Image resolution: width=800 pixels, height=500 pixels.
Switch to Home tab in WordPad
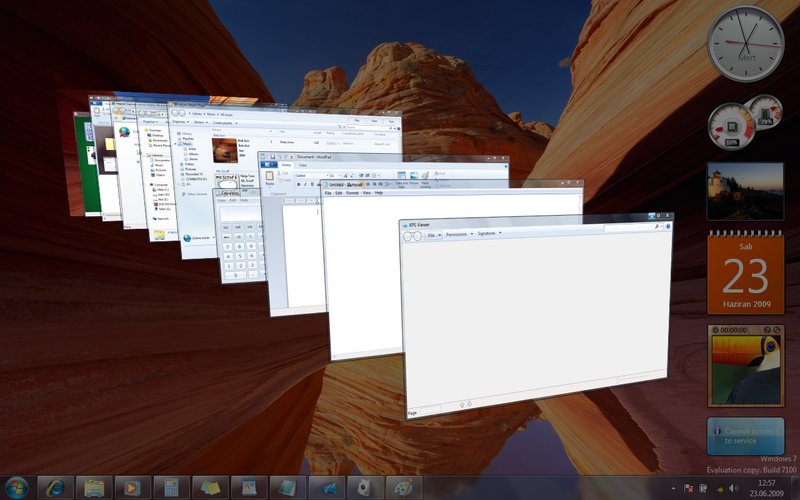pos(286,165)
